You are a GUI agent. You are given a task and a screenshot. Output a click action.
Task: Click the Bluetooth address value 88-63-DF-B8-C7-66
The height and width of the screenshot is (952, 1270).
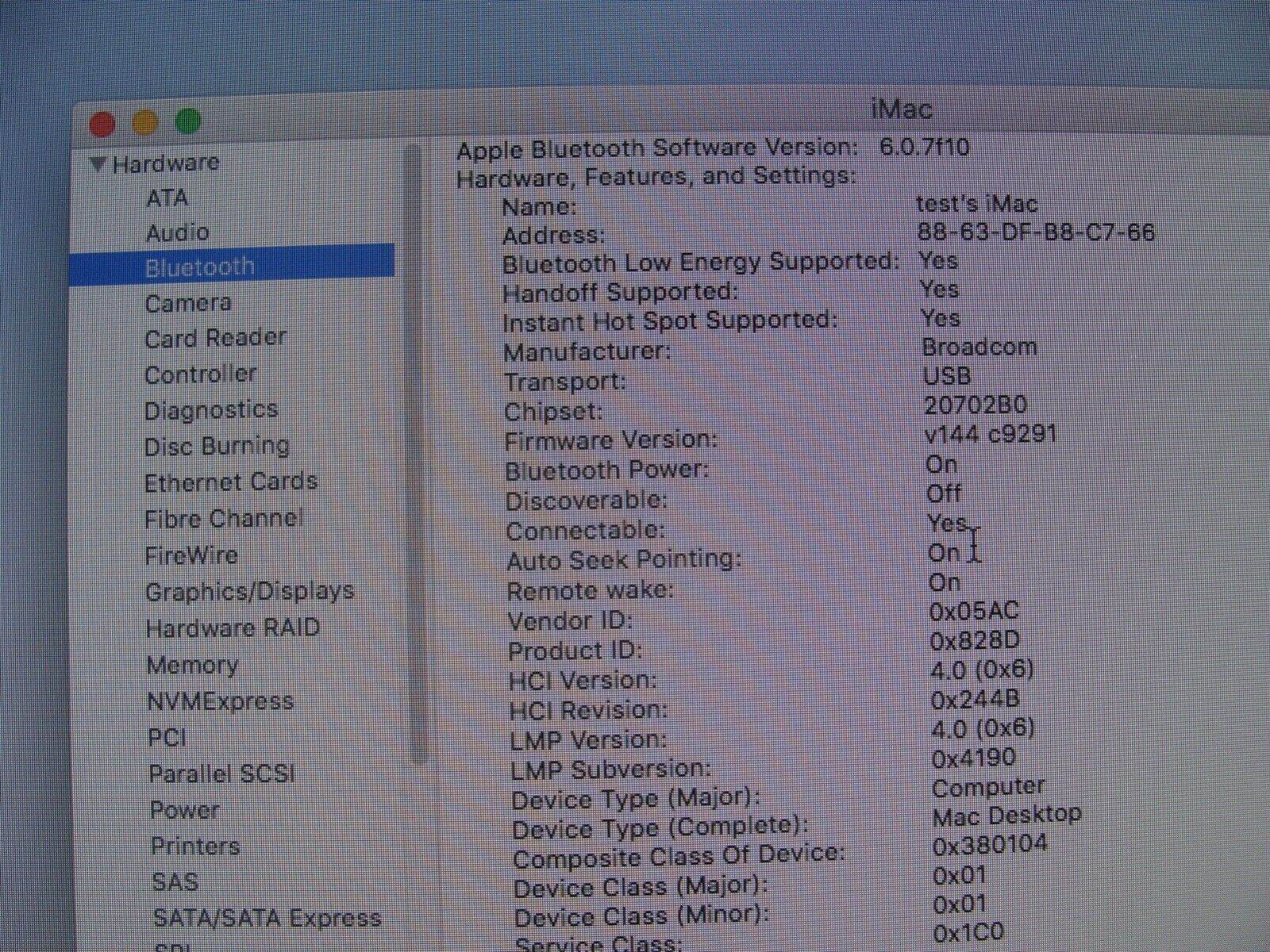tap(1035, 232)
